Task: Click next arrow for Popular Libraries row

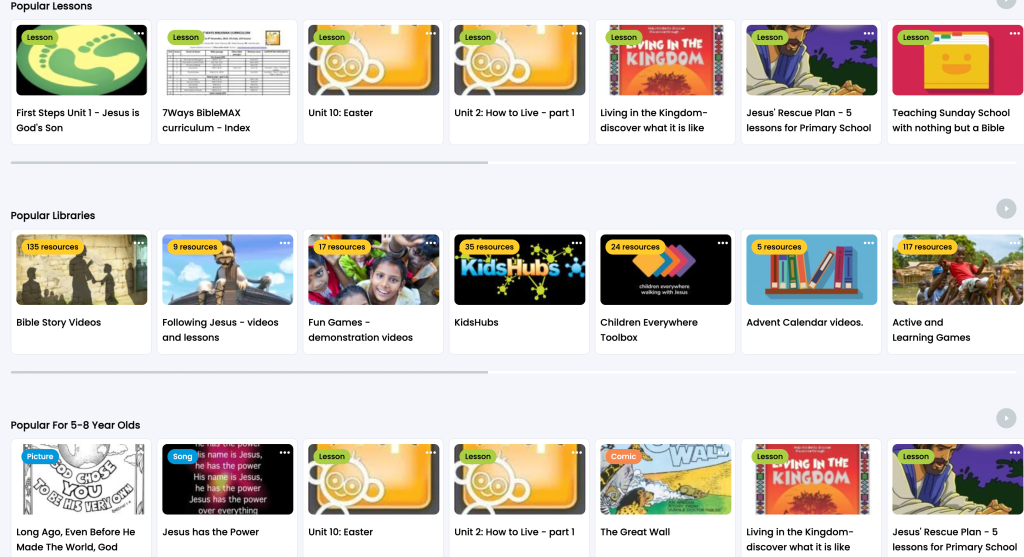Action: (x=1006, y=209)
